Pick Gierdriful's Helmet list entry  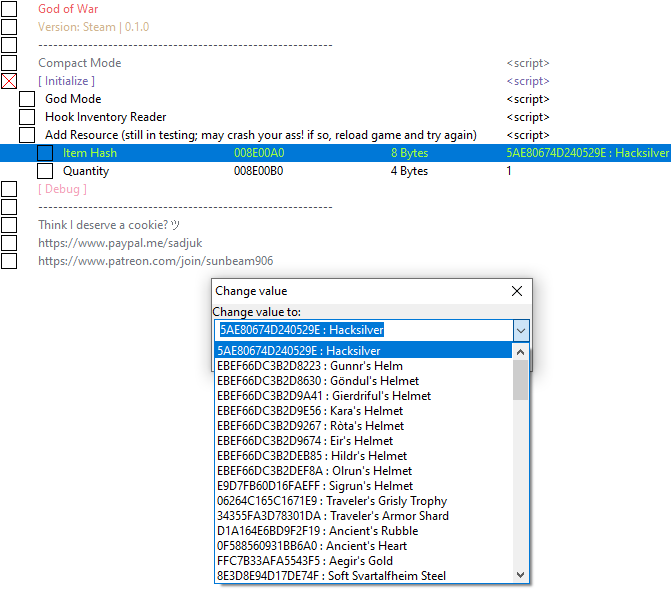pos(363,396)
